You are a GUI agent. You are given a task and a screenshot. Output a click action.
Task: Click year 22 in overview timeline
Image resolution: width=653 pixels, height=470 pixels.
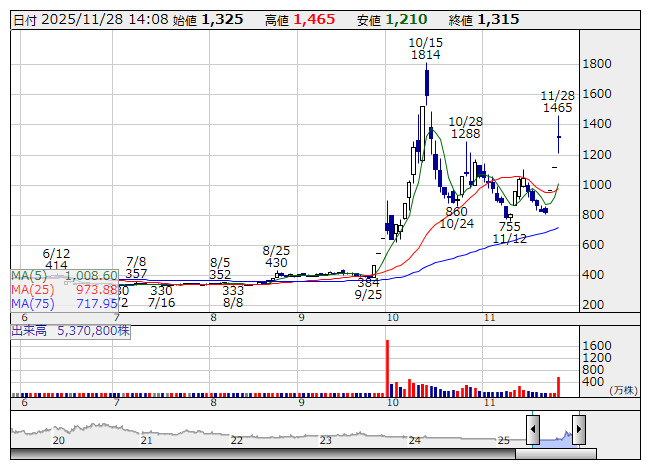click(236, 440)
